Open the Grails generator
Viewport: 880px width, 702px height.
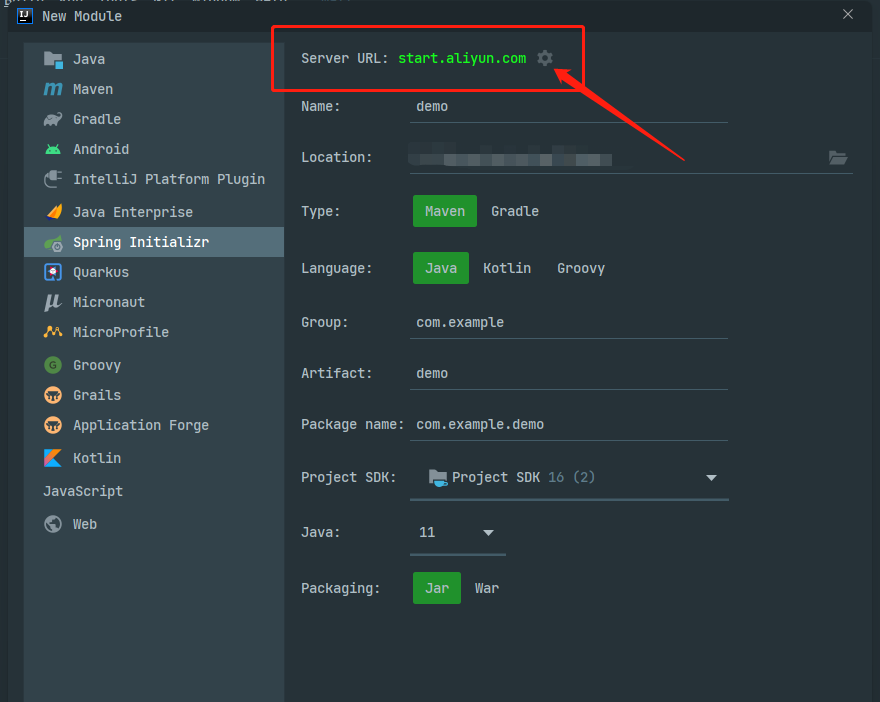coord(96,394)
